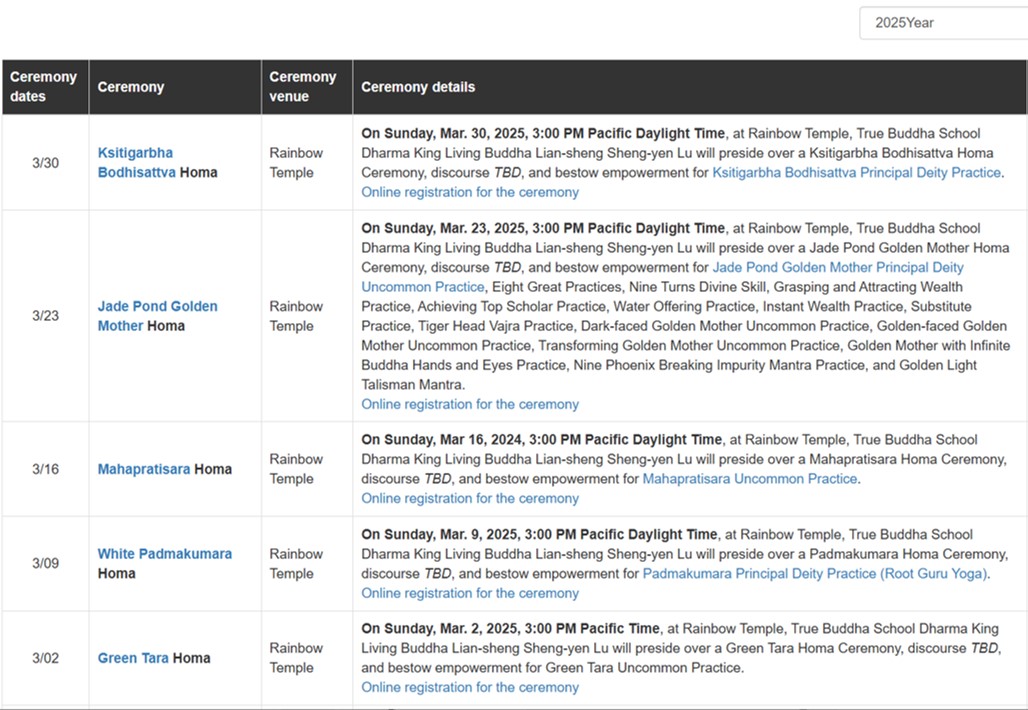
Task: Click online registration for 3/23 Jade Pond ceremony
Action: (x=470, y=404)
